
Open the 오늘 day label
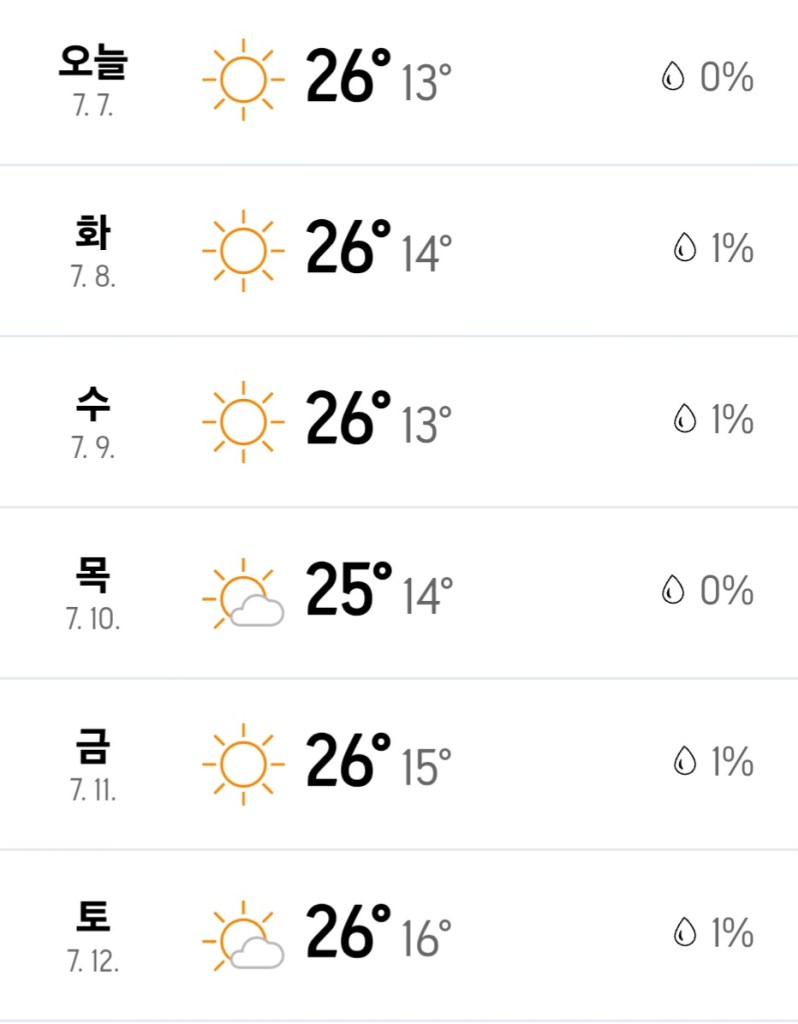coord(93,64)
